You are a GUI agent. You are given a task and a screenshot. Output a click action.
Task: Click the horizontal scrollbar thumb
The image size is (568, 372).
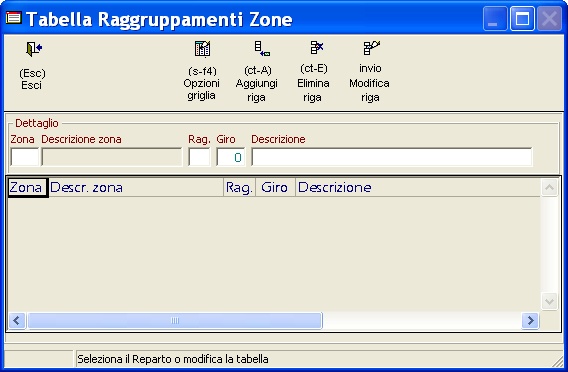pos(175,321)
